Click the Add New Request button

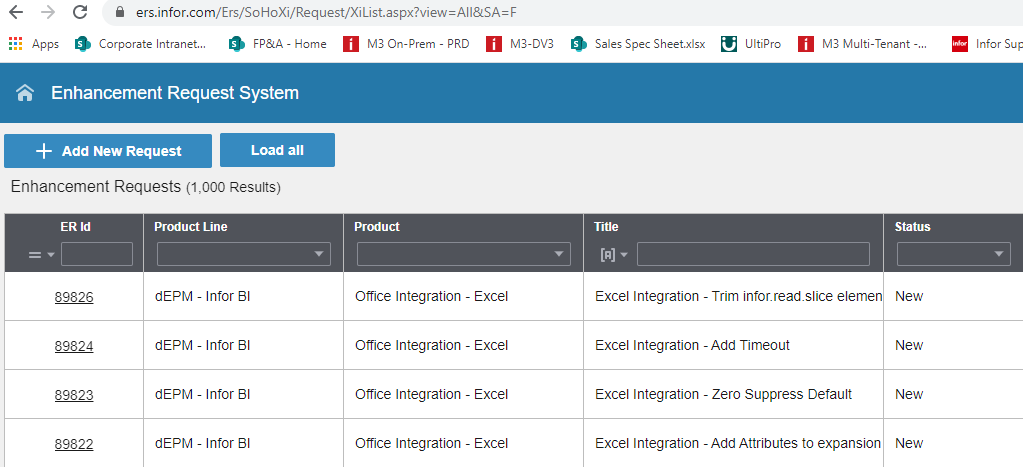tap(108, 151)
